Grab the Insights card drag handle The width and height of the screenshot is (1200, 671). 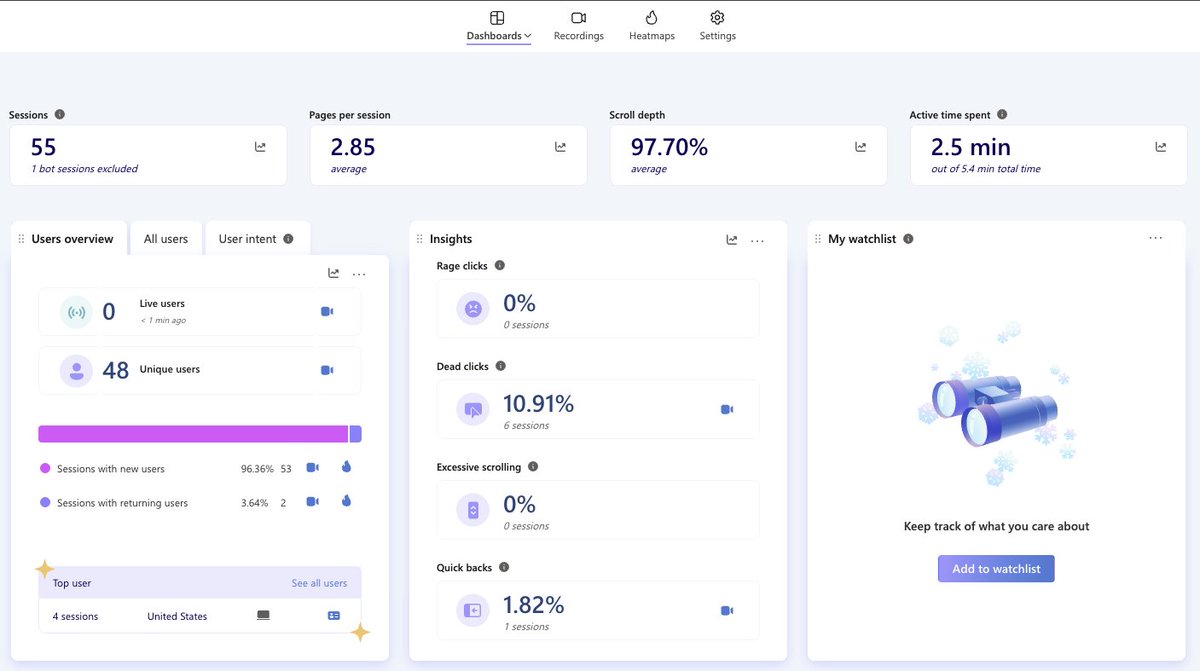pos(419,239)
